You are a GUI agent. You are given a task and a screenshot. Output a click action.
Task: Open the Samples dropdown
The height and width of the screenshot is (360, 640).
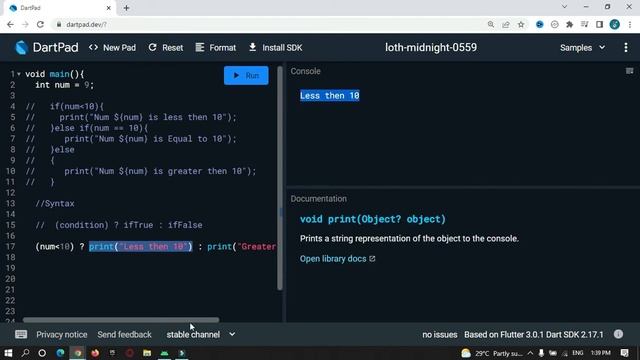click(x=582, y=48)
